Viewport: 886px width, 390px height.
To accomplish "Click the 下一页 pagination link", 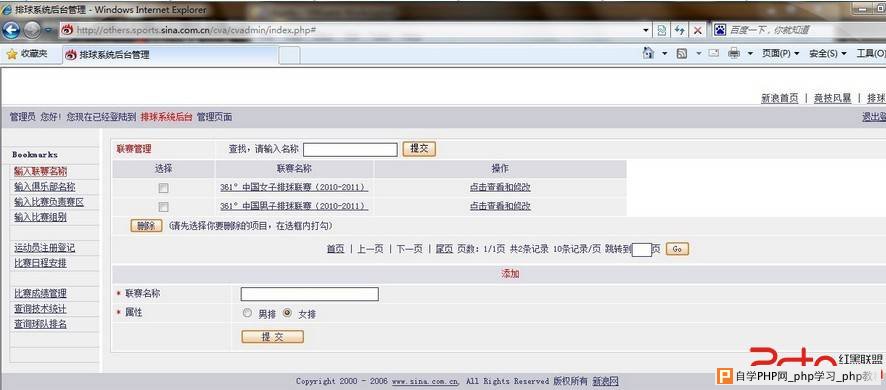I will pyautogui.click(x=409, y=249).
